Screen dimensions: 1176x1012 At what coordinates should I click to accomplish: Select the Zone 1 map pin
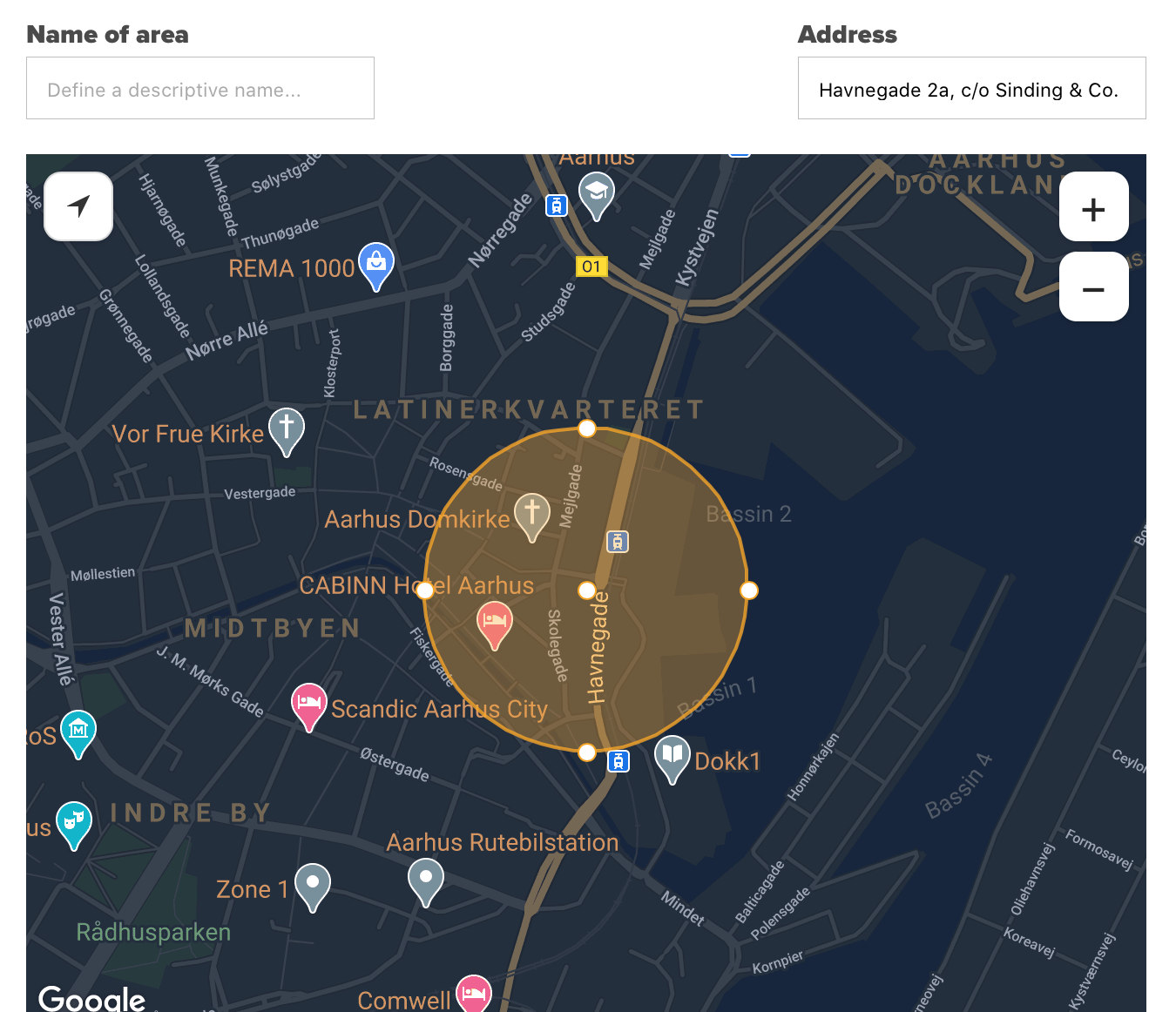pos(313,885)
